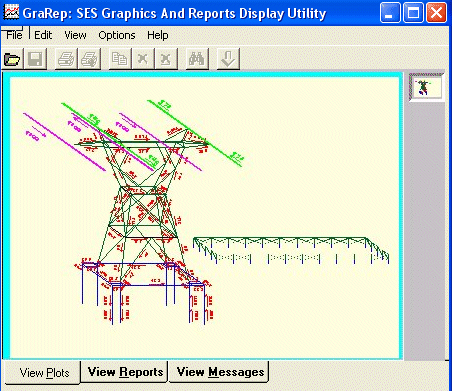Open the View menu

pos(75,35)
